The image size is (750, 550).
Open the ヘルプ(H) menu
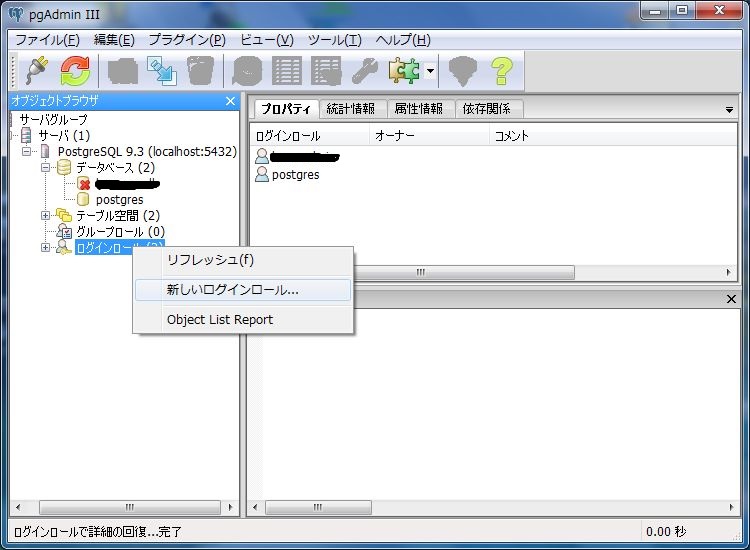(403, 40)
